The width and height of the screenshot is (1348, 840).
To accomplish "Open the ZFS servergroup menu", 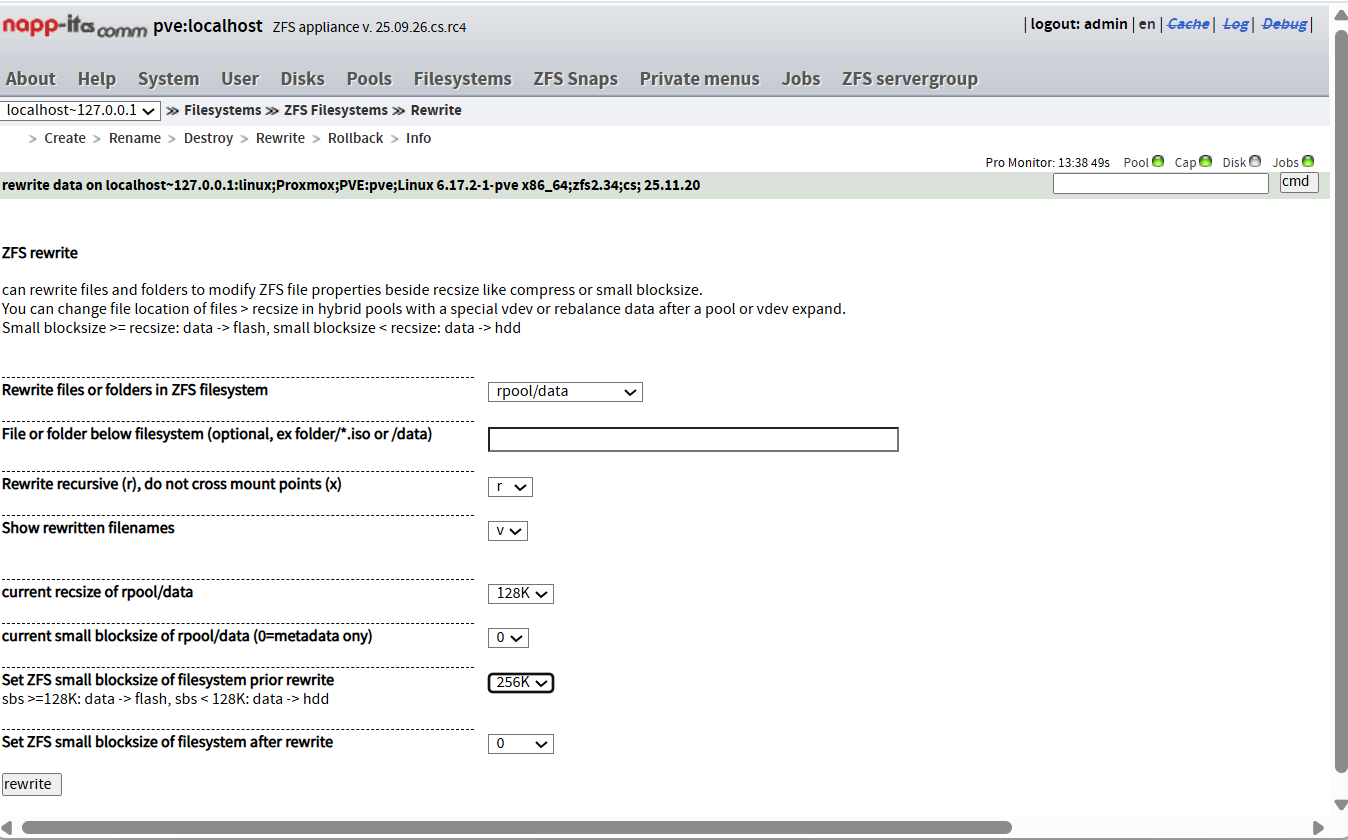I will coord(910,79).
